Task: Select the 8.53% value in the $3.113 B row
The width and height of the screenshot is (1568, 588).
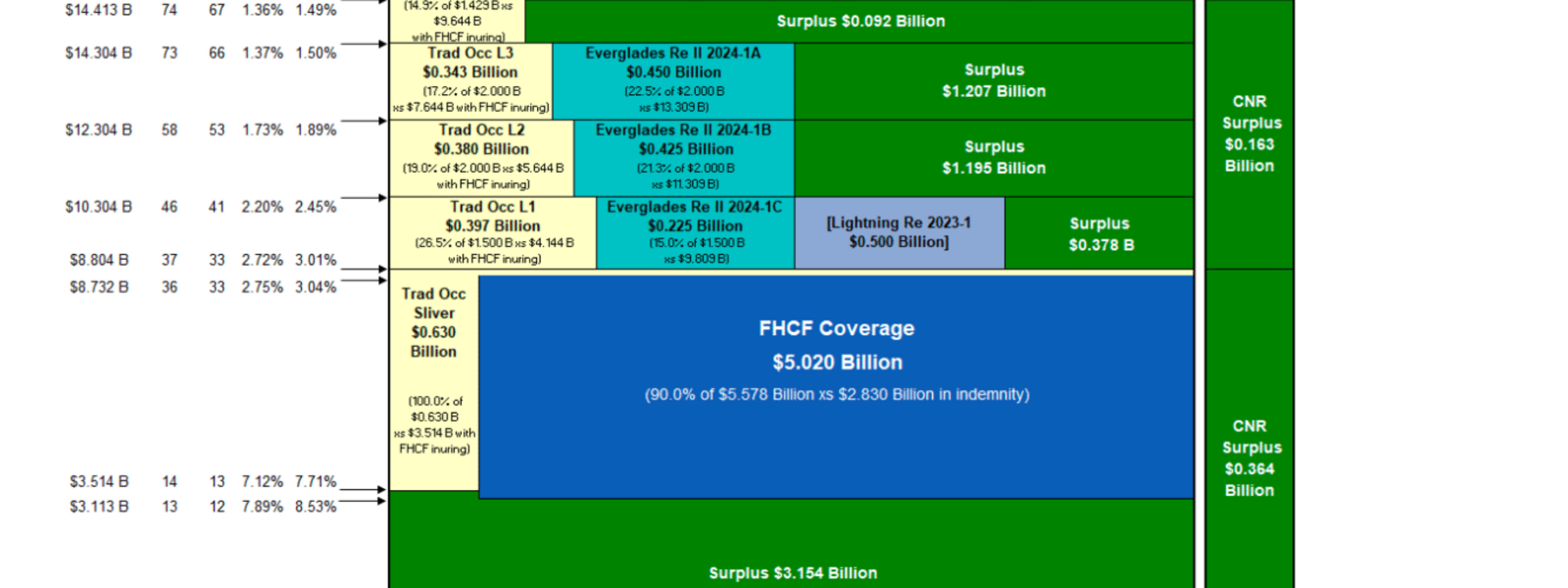Action: click(x=316, y=506)
